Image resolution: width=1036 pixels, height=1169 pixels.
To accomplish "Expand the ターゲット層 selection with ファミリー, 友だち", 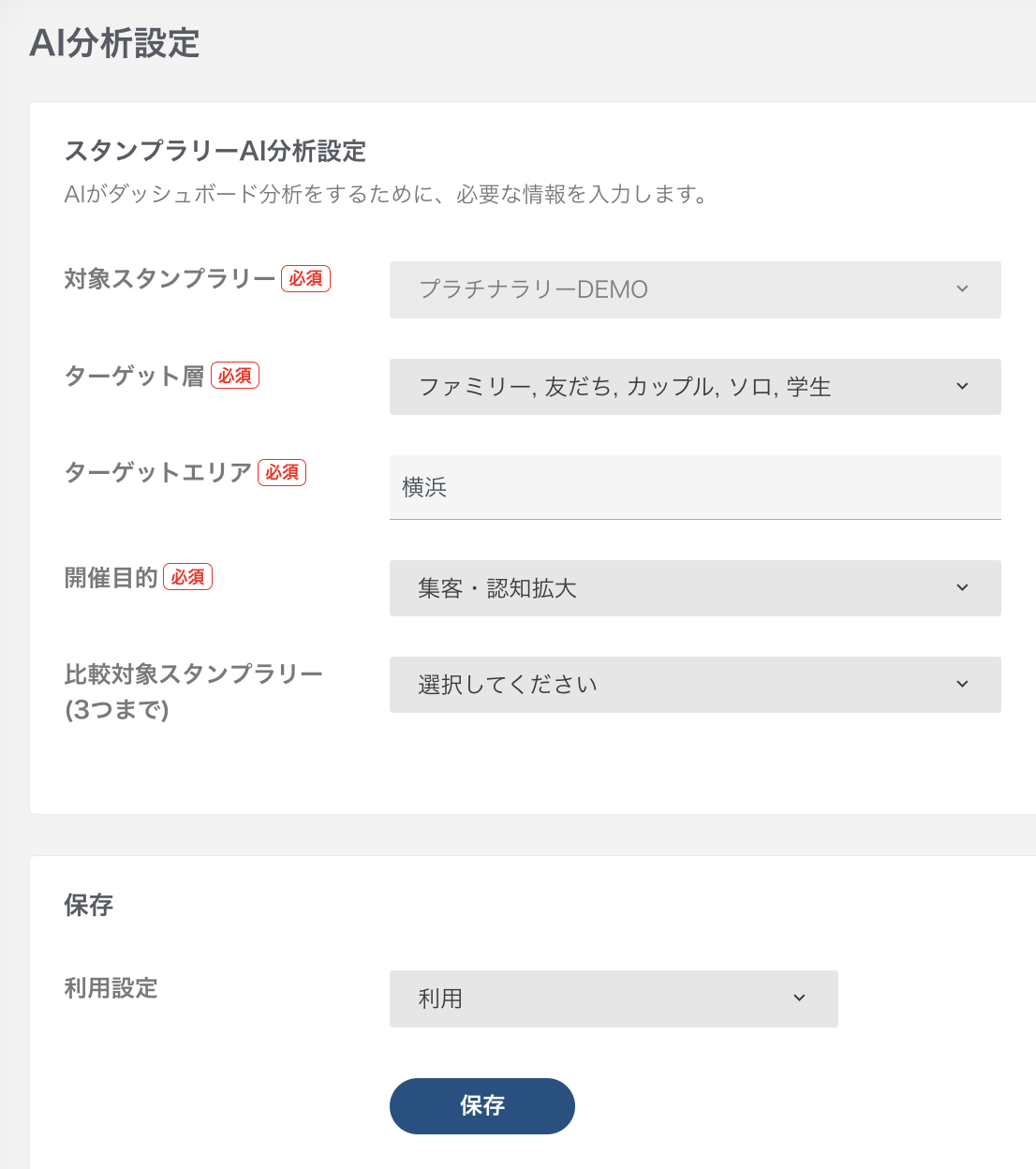I will click(x=695, y=387).
